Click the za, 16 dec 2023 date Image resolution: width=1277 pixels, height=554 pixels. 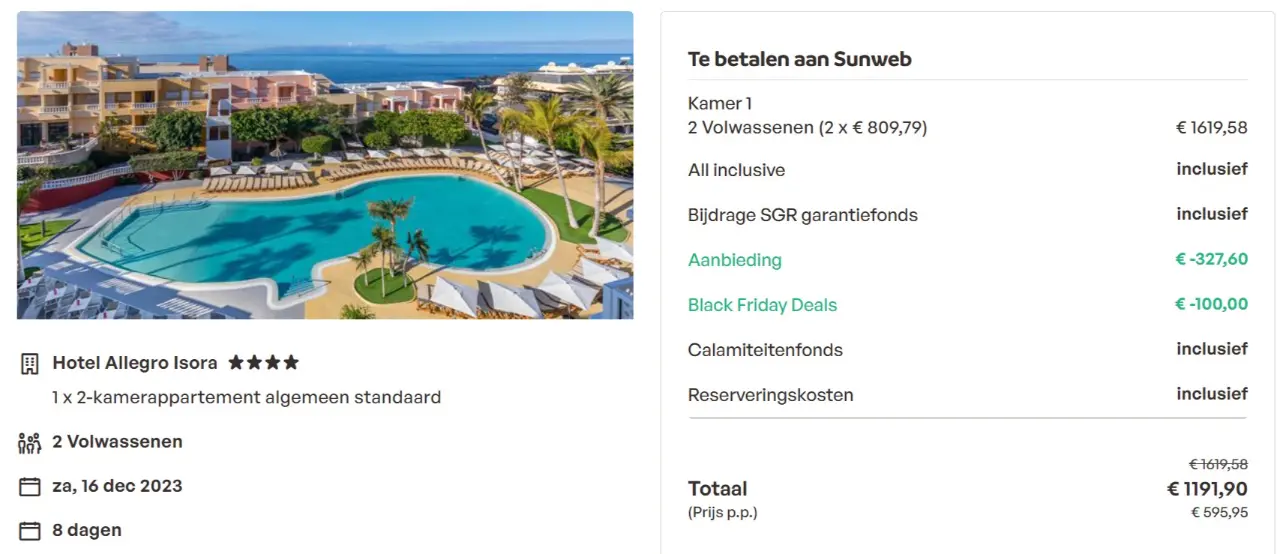tap(117, 487)
